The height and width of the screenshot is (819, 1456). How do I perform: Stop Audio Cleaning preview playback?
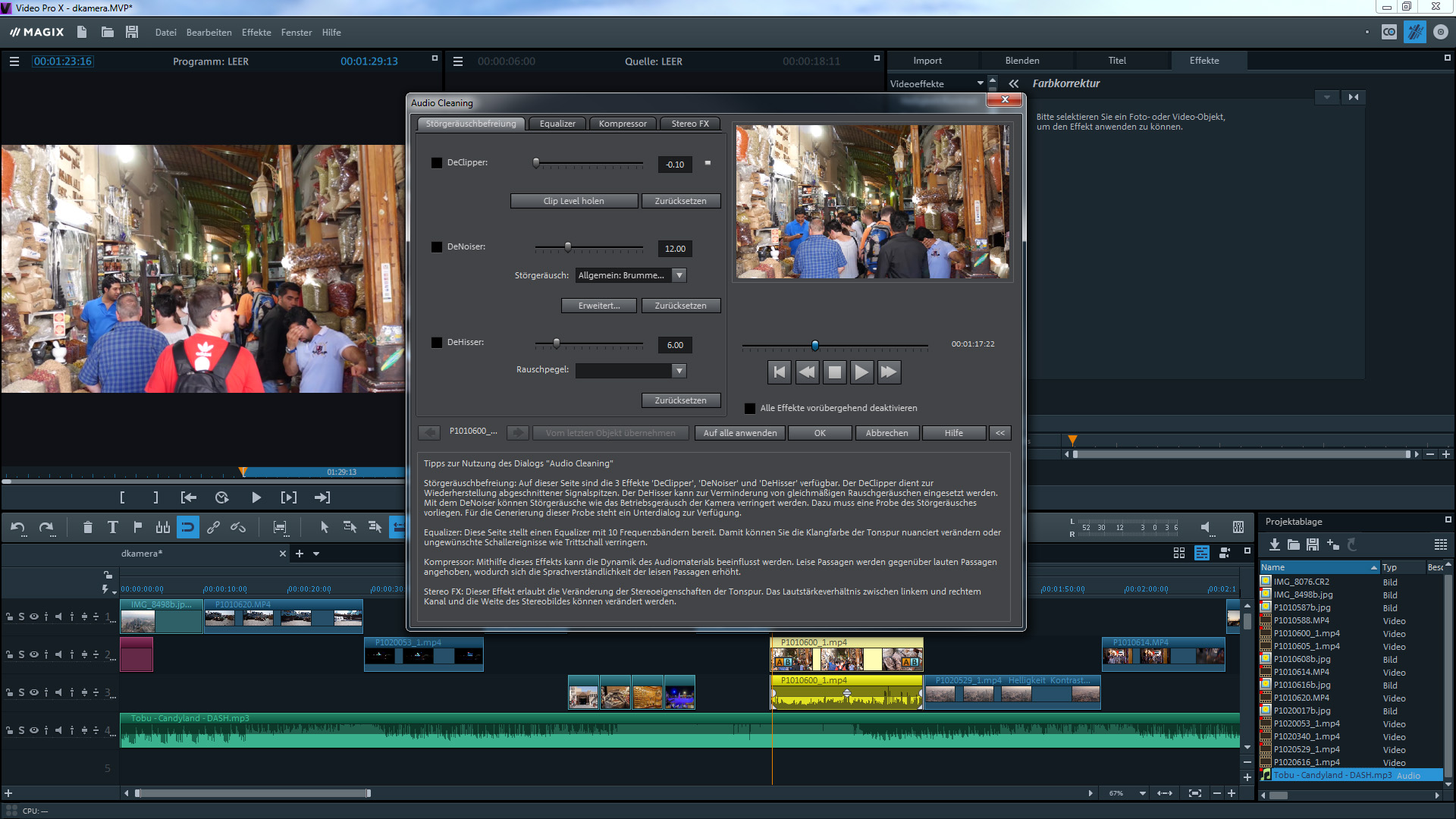tap(834, 372)
